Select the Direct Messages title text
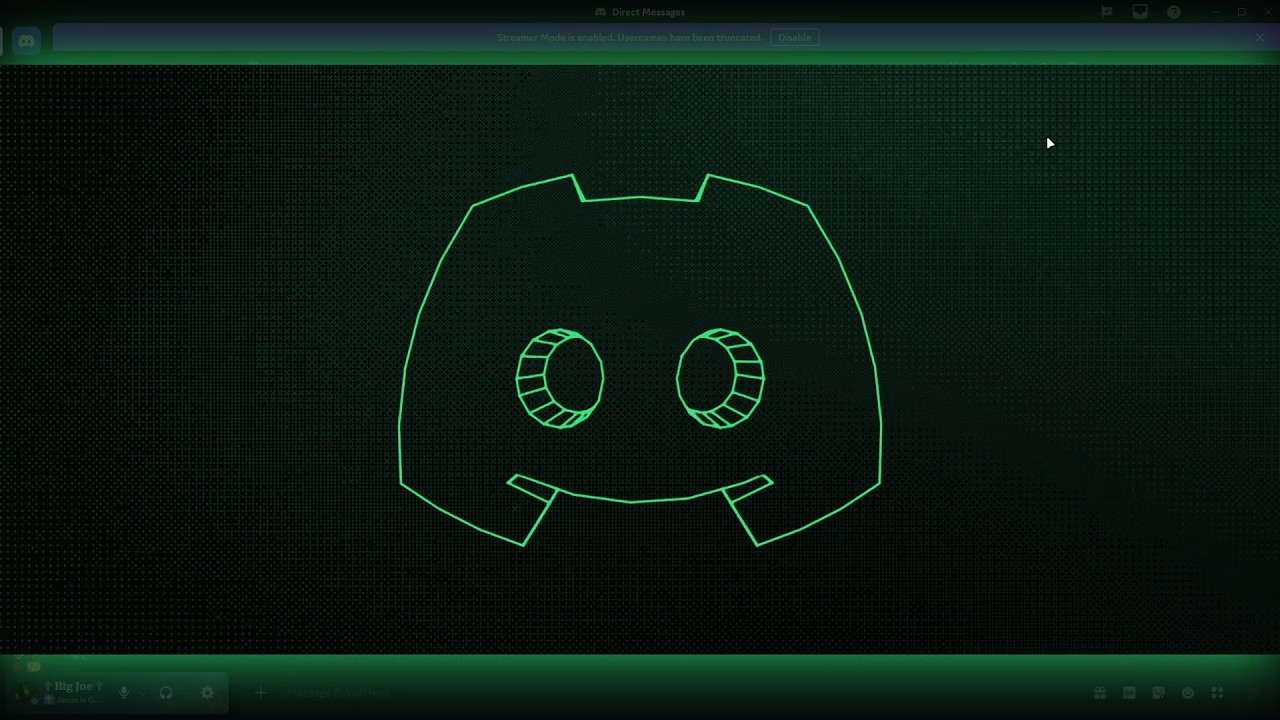The width and height of the screenshot is (1280, 720). pyautogui.click(x=648, y=12)
